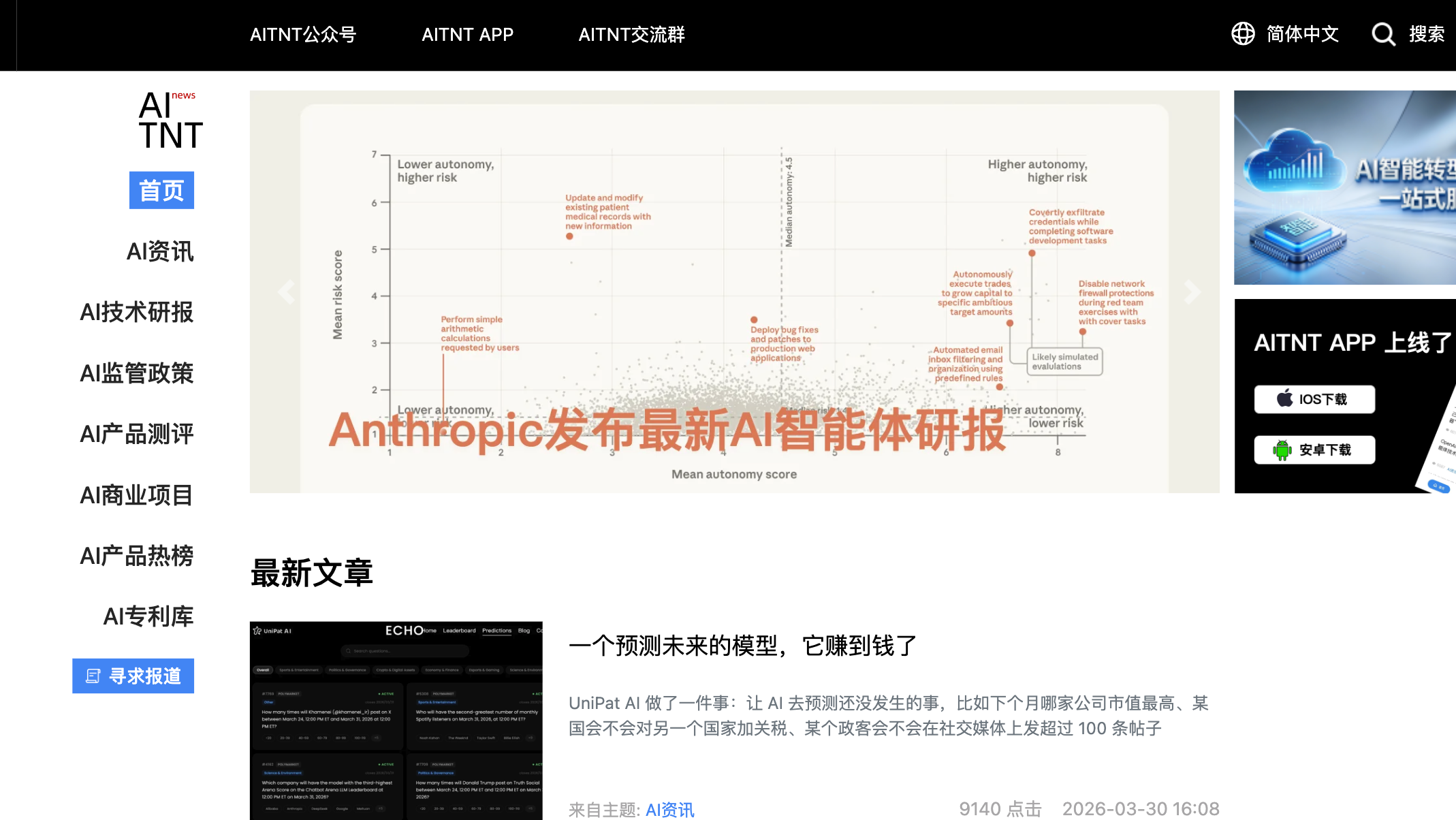Click the globe language icon

[x=1243, y=34]
